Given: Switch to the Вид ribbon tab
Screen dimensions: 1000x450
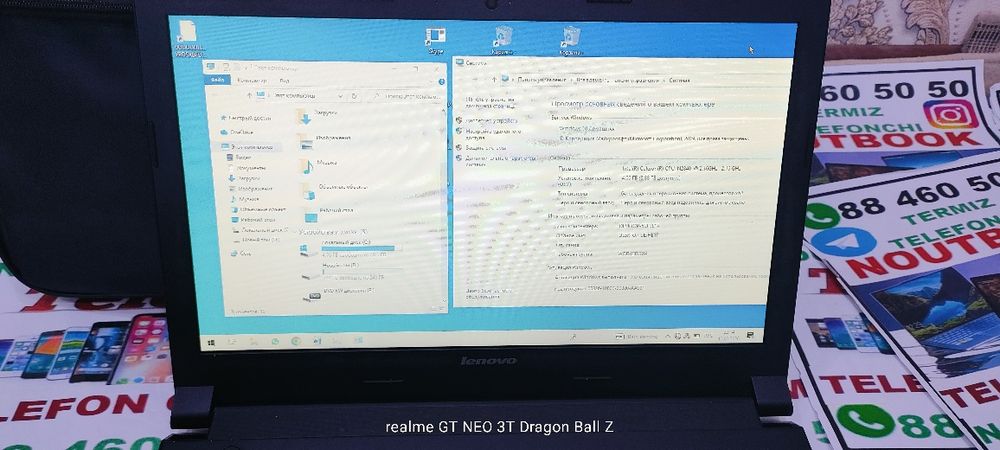Looking at the screenshot, I should 284,82.
